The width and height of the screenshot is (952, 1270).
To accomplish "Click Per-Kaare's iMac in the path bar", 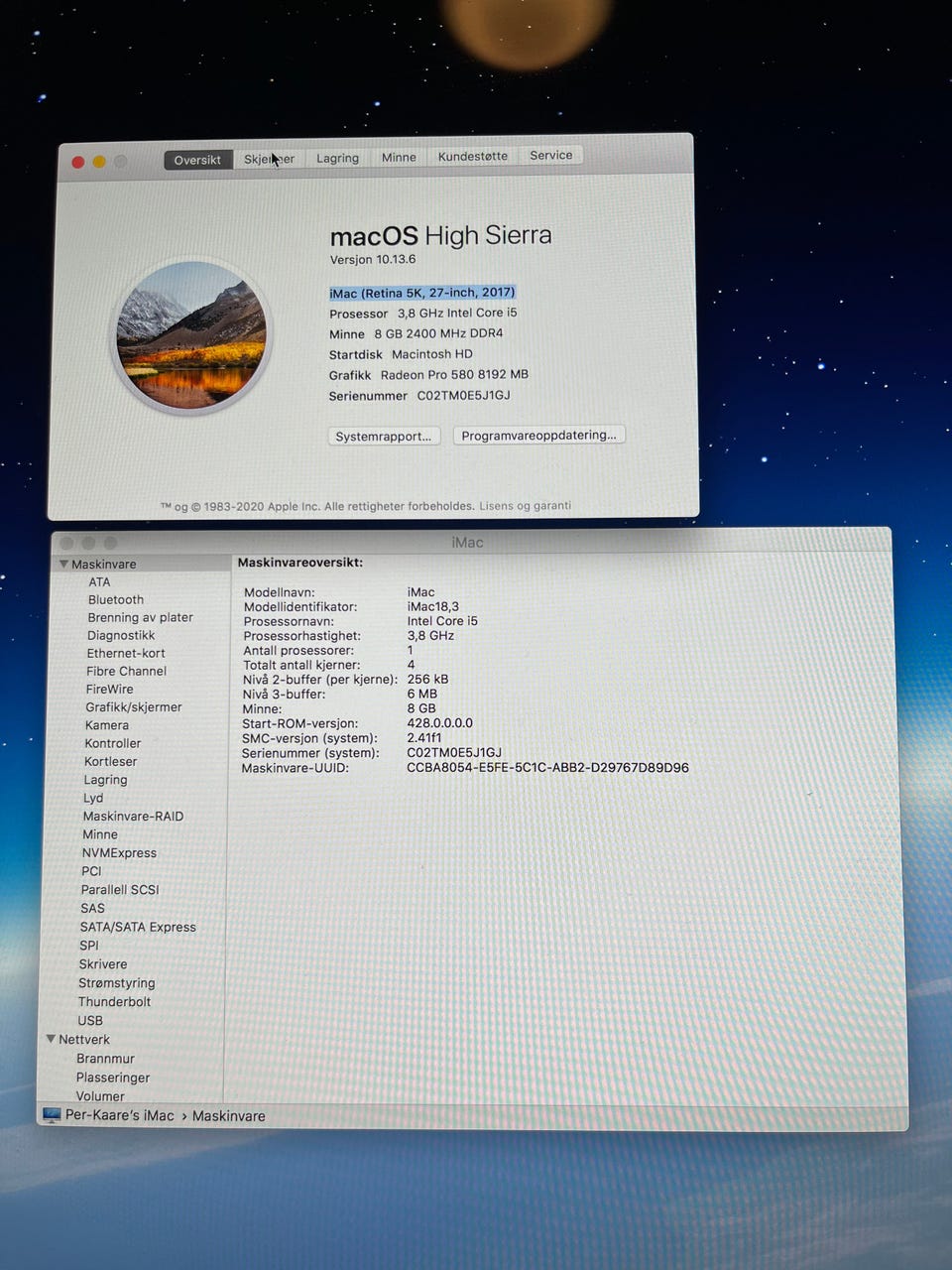I will tap(120, 1115).
